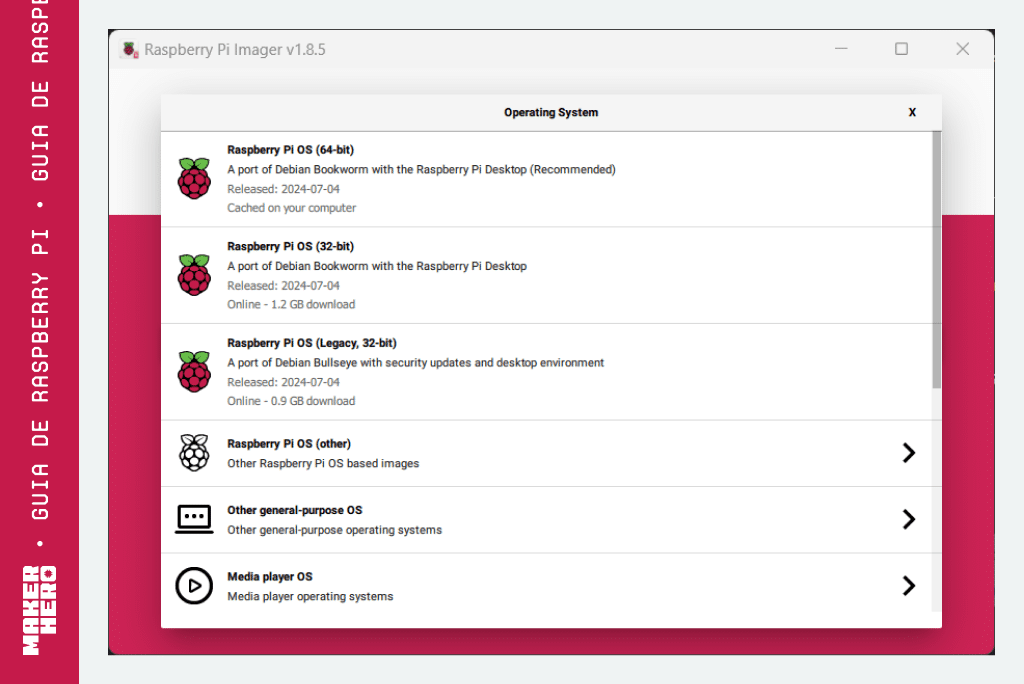Expand Raspberry Pi OS (other) with its chevron
Viewport: 1024px width, 684px height.
click(x=908, y=453)
